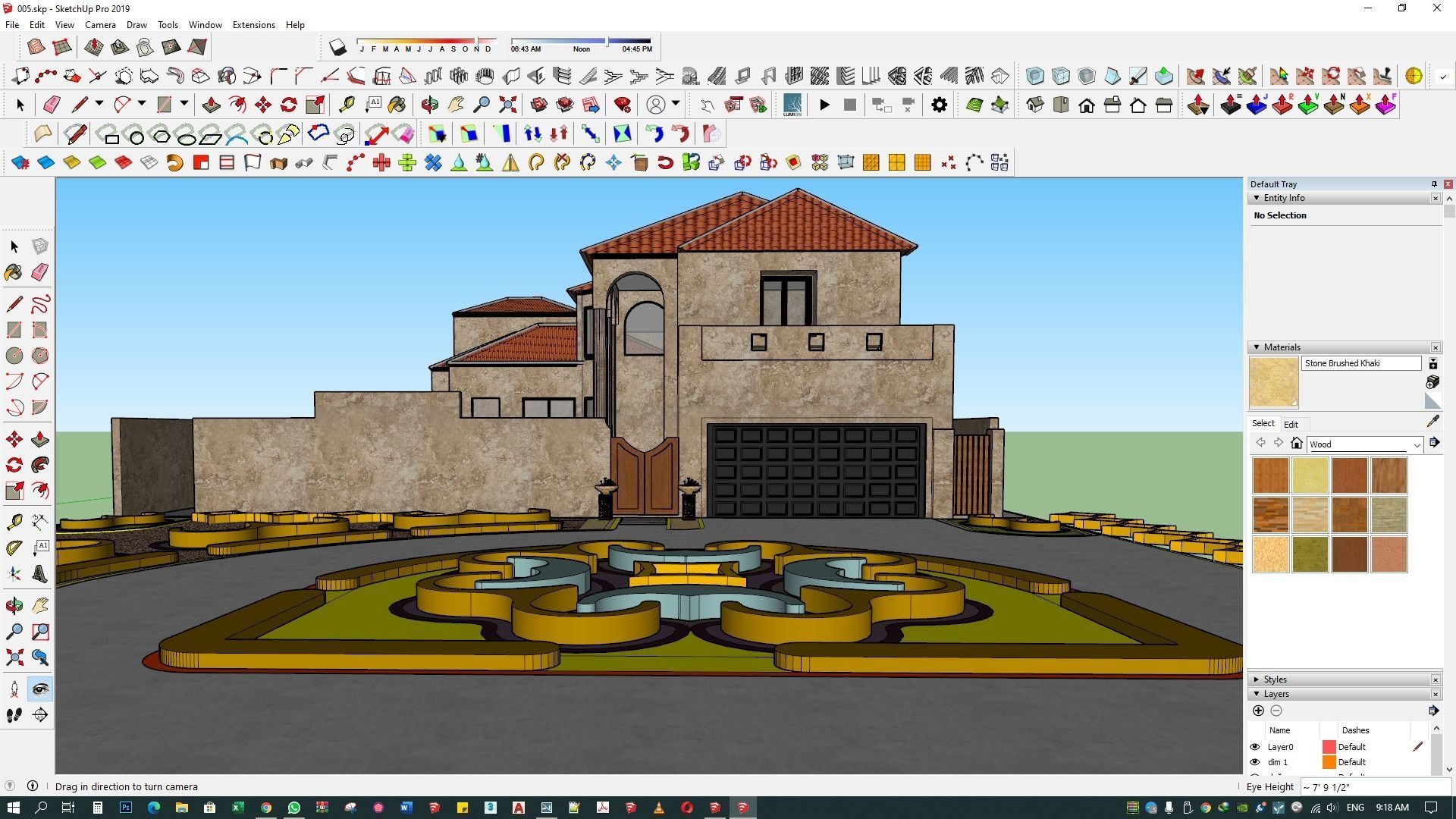Screen dimensions: 1456x819
Task: Click the shadow time-of-day slider
Action: click(x=581, y=41)
